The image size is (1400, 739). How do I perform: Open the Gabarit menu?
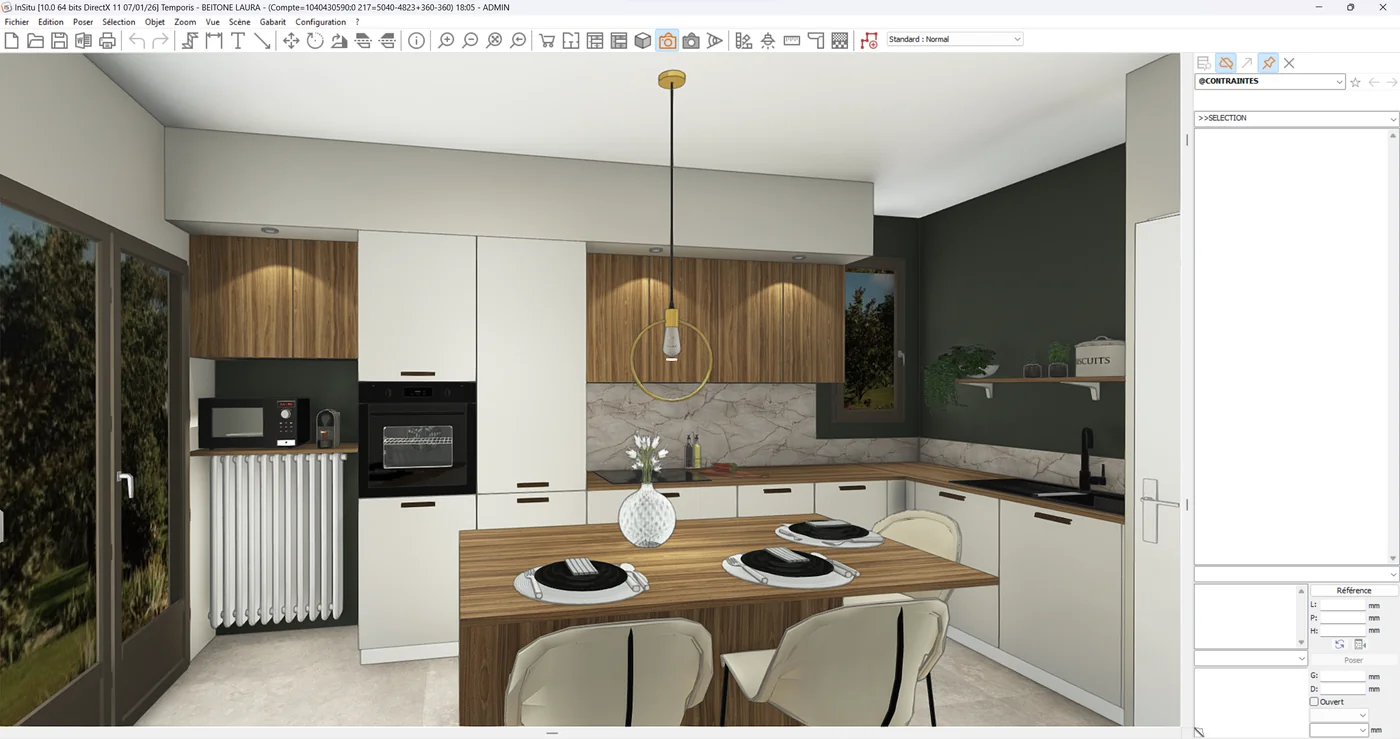pyautogui.click(x=273, y=22)
